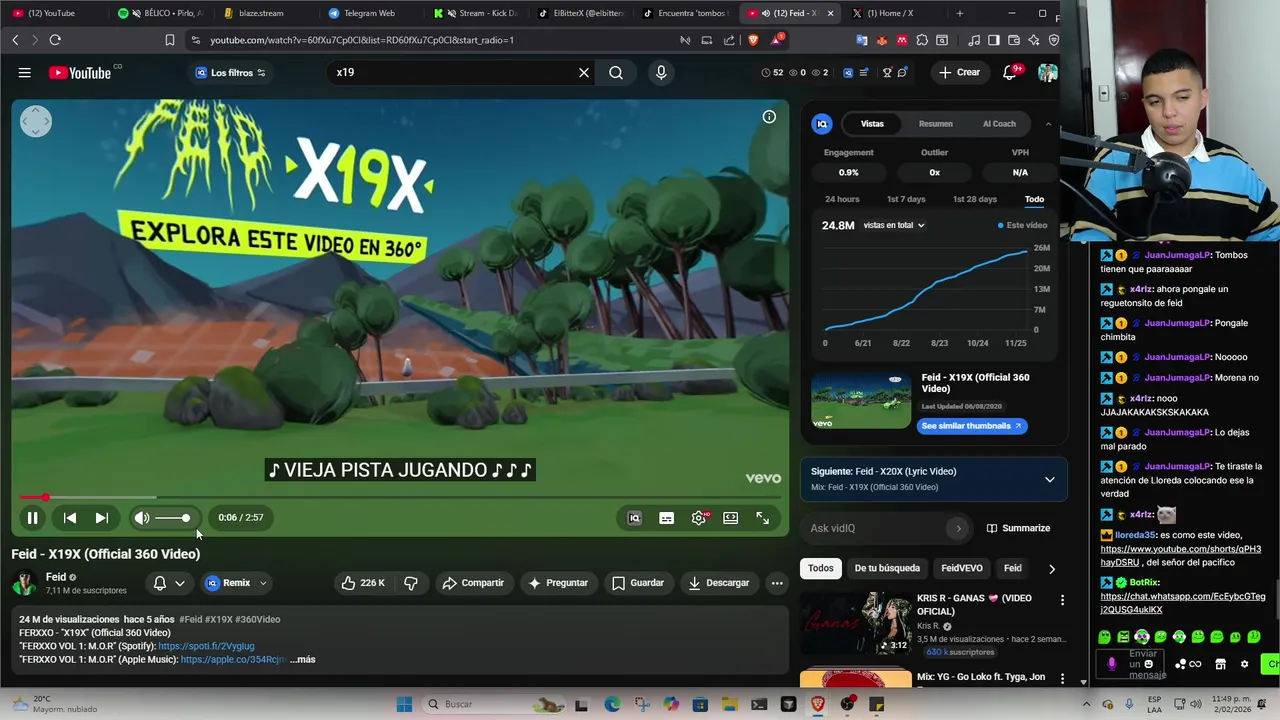Viewport: 1280px width, 720px height.
Task: Open the vistas en total dropdown
Action: coord(894,225)
